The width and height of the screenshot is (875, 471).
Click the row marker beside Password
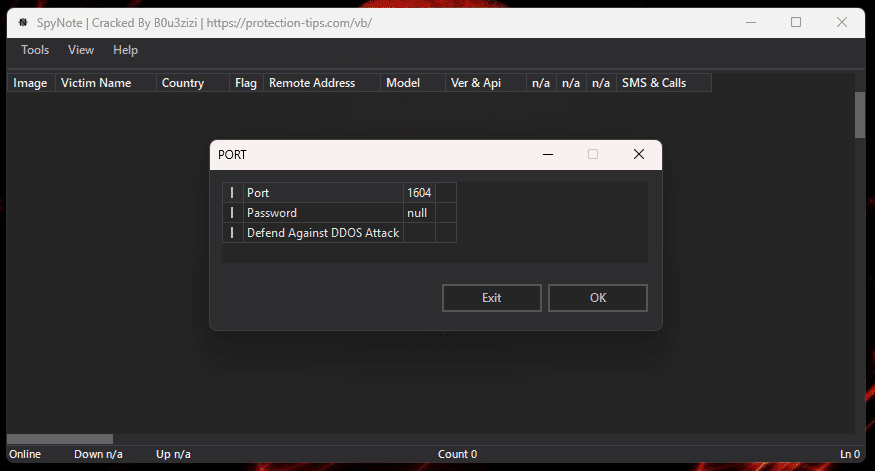[233, 213]
